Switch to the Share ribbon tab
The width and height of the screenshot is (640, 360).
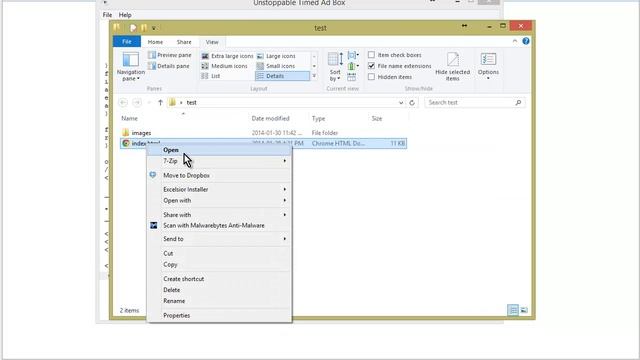[x=184, y=42]
